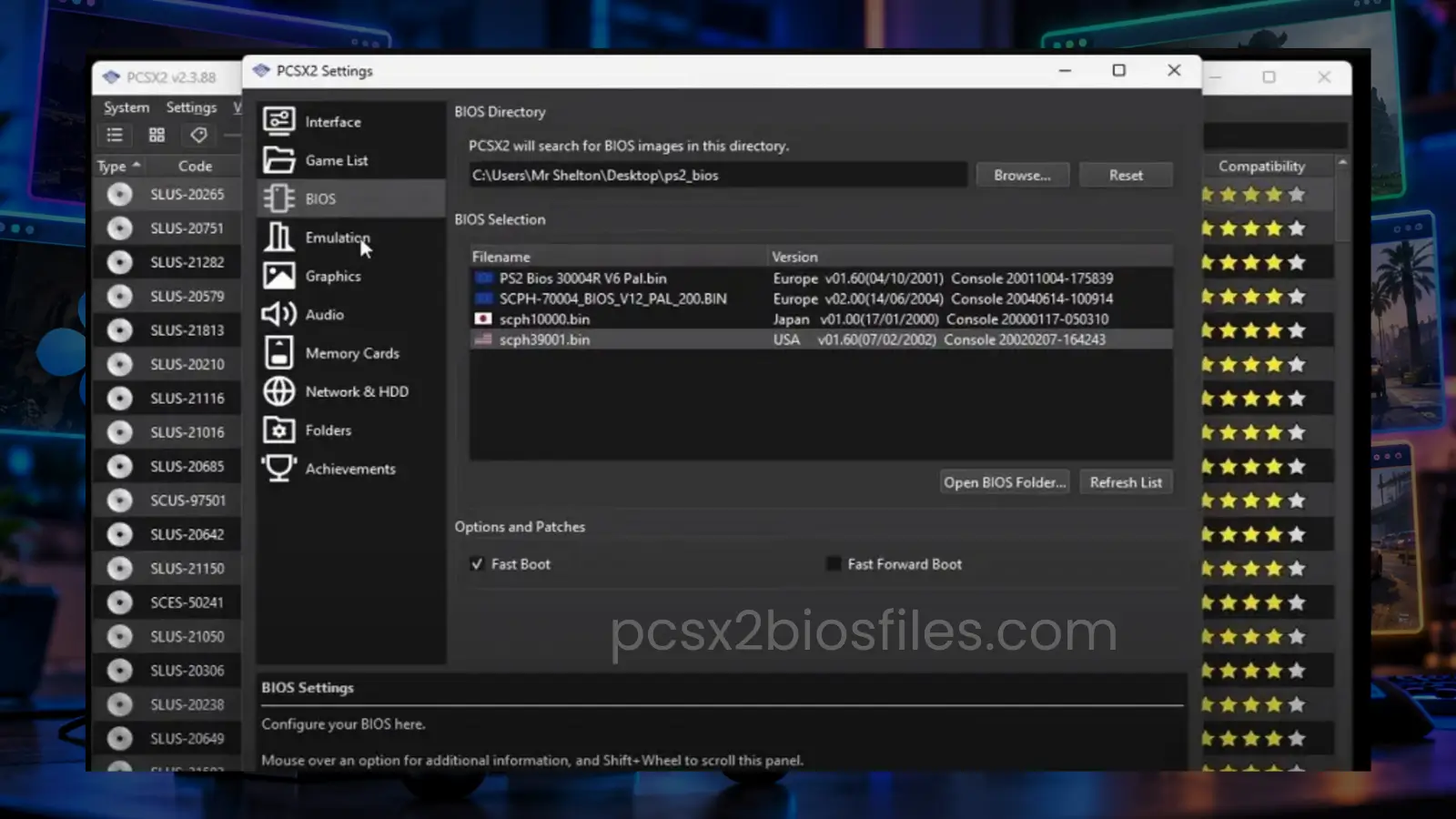1456x819 pixels.
Task: Select disc icon for SCES-50241 row
Action: pyautogui.click(x=119, y=602)
